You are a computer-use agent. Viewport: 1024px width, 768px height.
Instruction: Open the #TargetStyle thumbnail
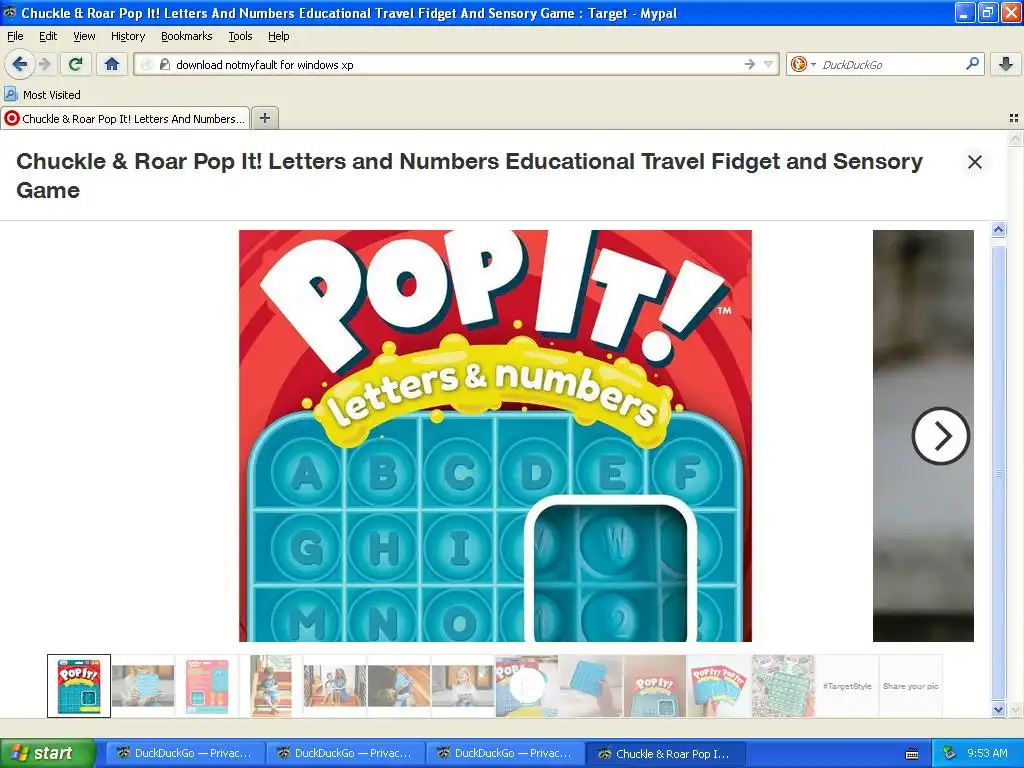(847, 686)
